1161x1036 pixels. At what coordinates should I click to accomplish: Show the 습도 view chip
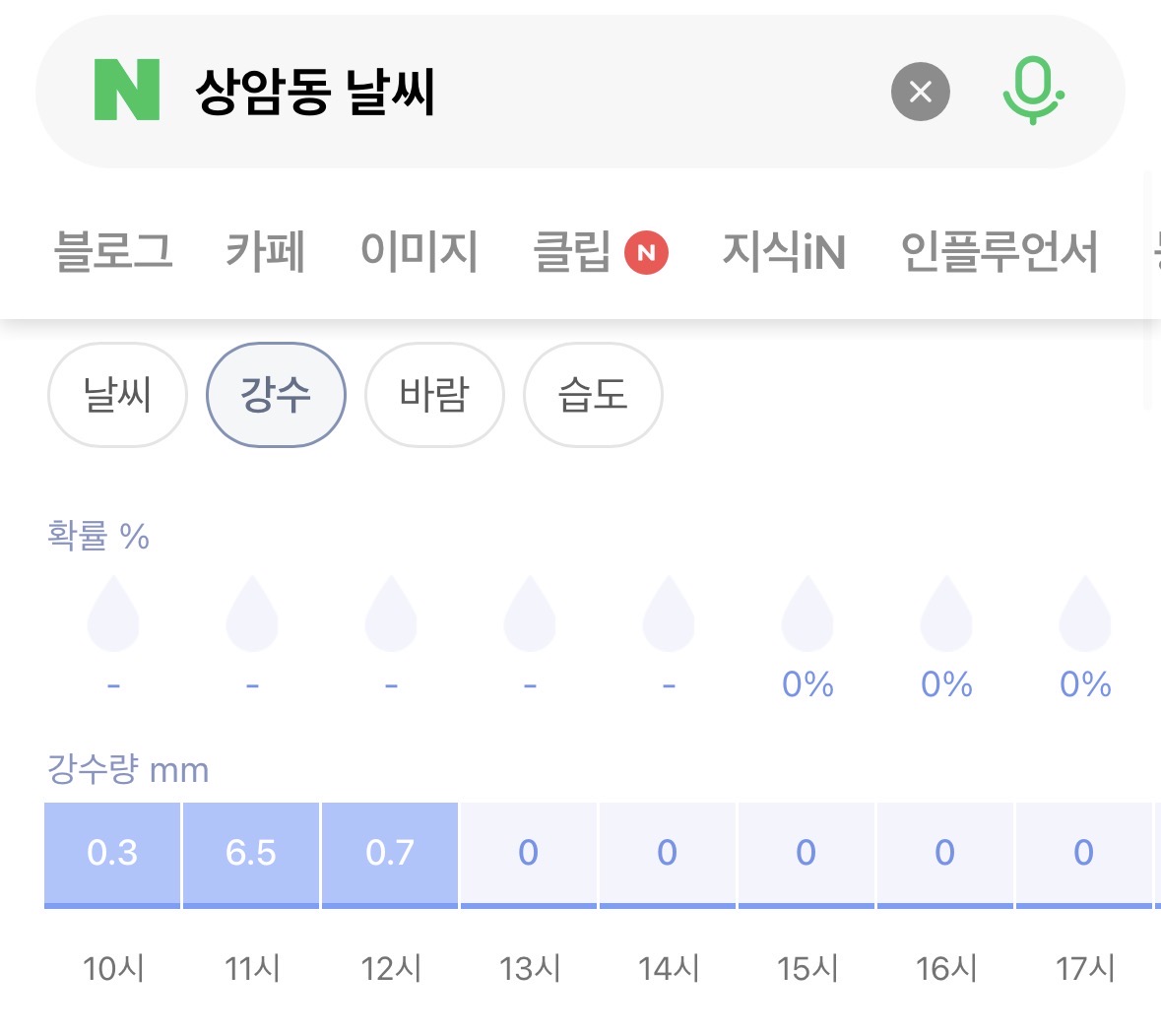click(x=593, y=395)
